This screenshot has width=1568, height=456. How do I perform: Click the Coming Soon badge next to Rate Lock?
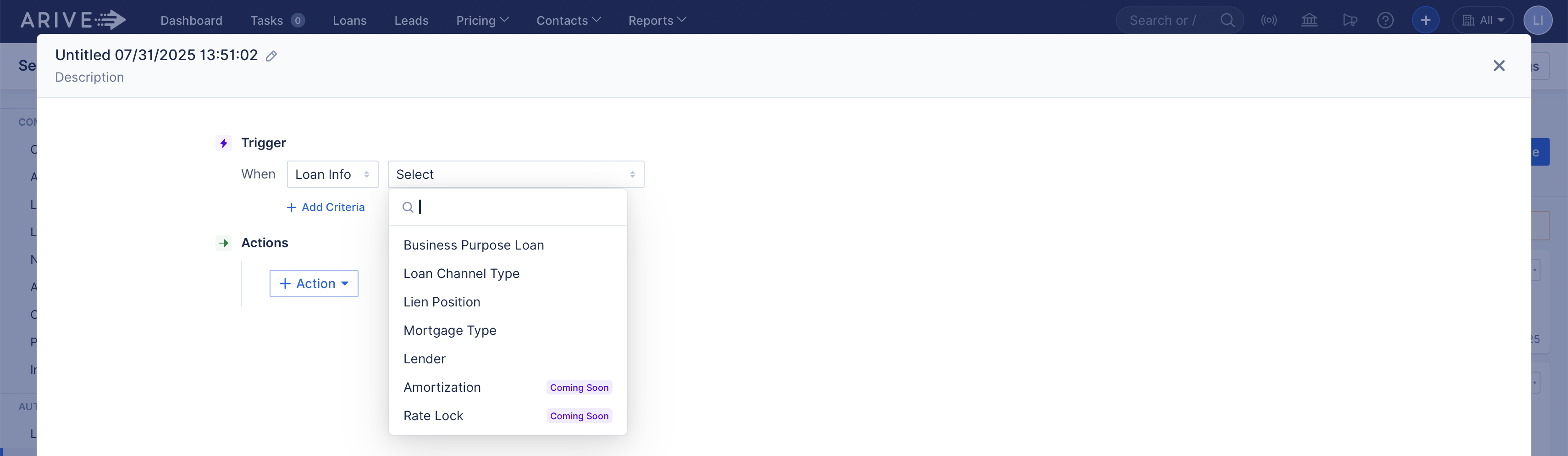coord(578,416)
